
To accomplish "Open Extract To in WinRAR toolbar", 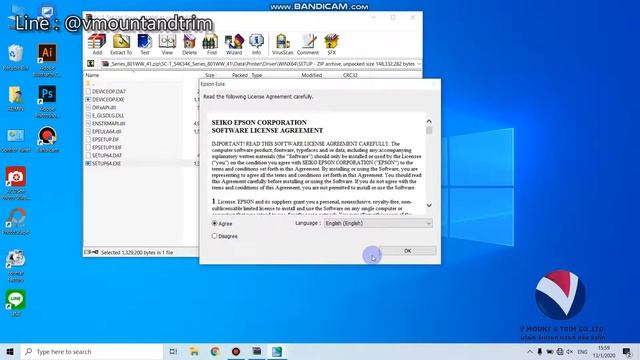I will click(x=121, y=44).
